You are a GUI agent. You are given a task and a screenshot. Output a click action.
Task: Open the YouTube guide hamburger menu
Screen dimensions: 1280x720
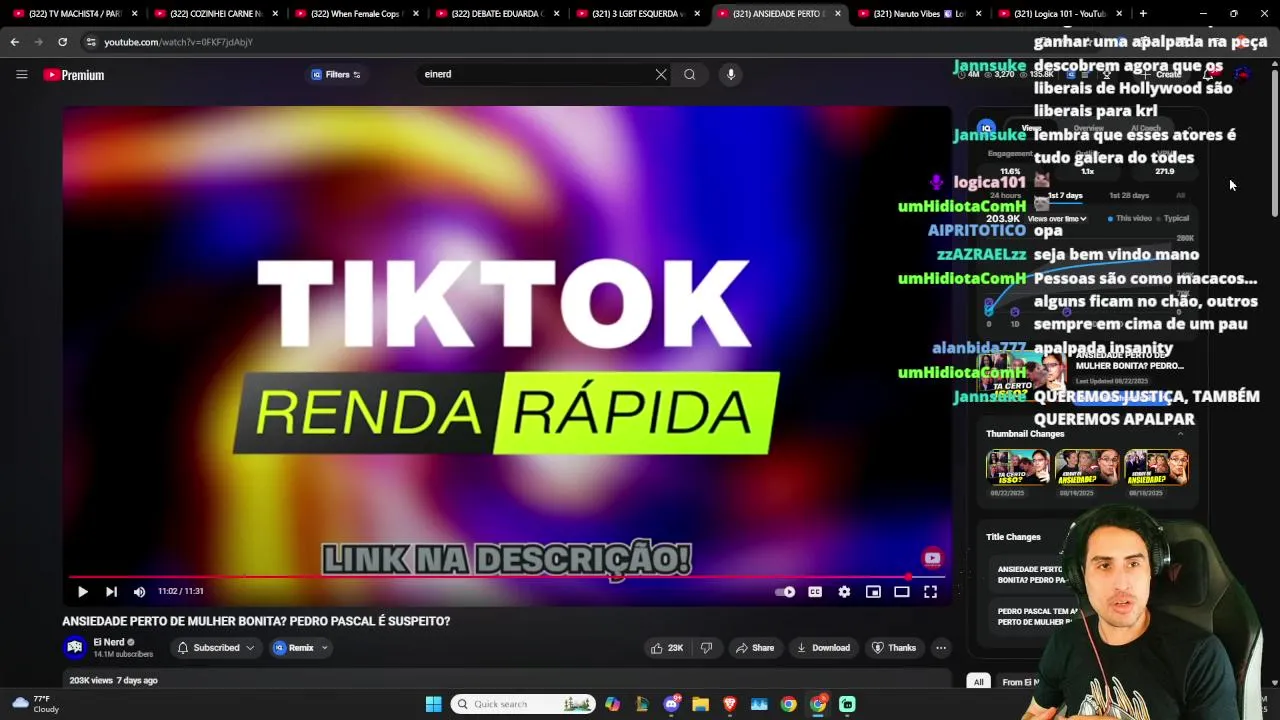[21, 74]
